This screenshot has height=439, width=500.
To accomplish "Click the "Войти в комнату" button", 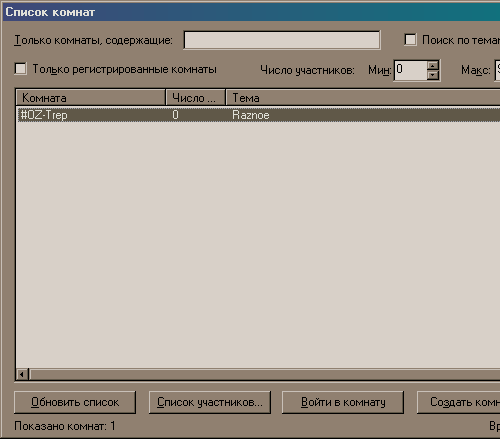I will pyautogui.click(x=343, y=402).
